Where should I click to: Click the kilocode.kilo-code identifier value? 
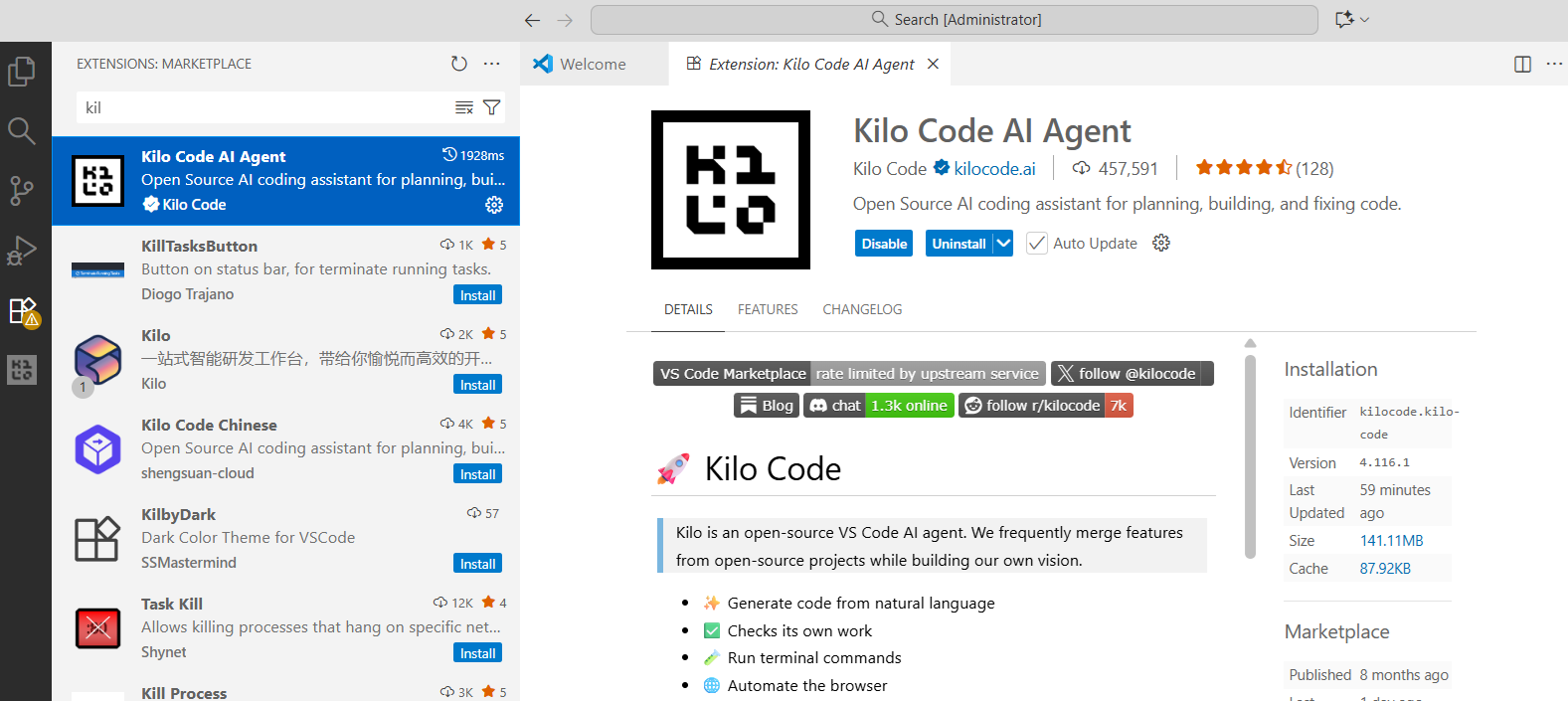click(x=1409, y=423)
